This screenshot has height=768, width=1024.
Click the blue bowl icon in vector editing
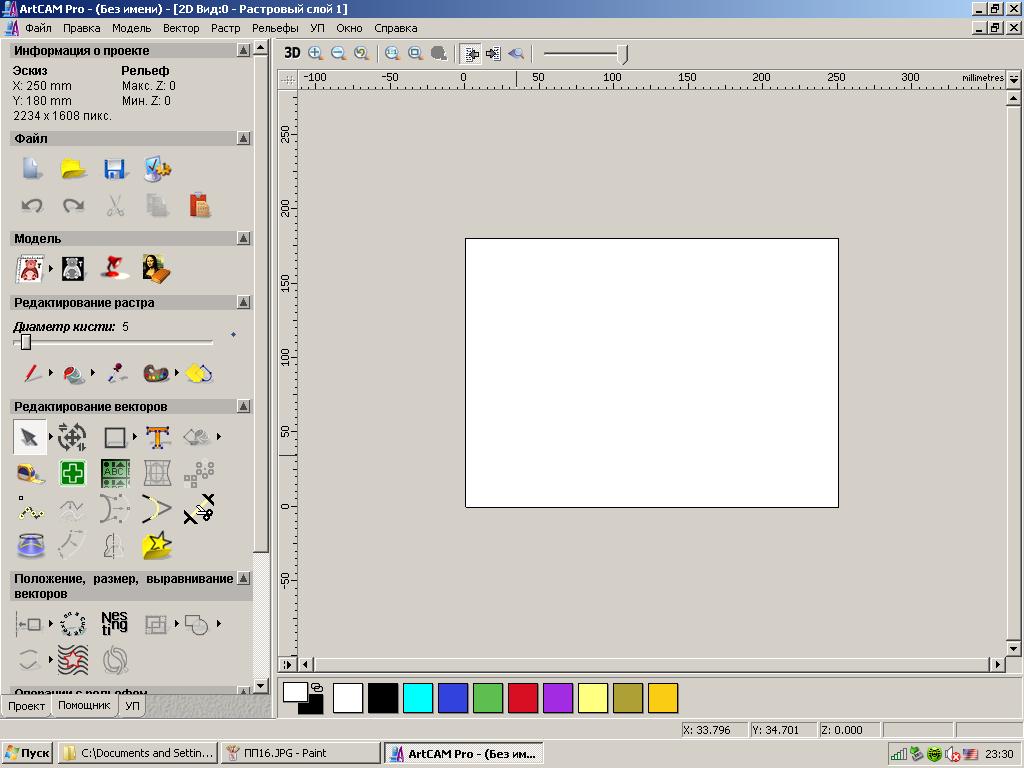(31, 545)
